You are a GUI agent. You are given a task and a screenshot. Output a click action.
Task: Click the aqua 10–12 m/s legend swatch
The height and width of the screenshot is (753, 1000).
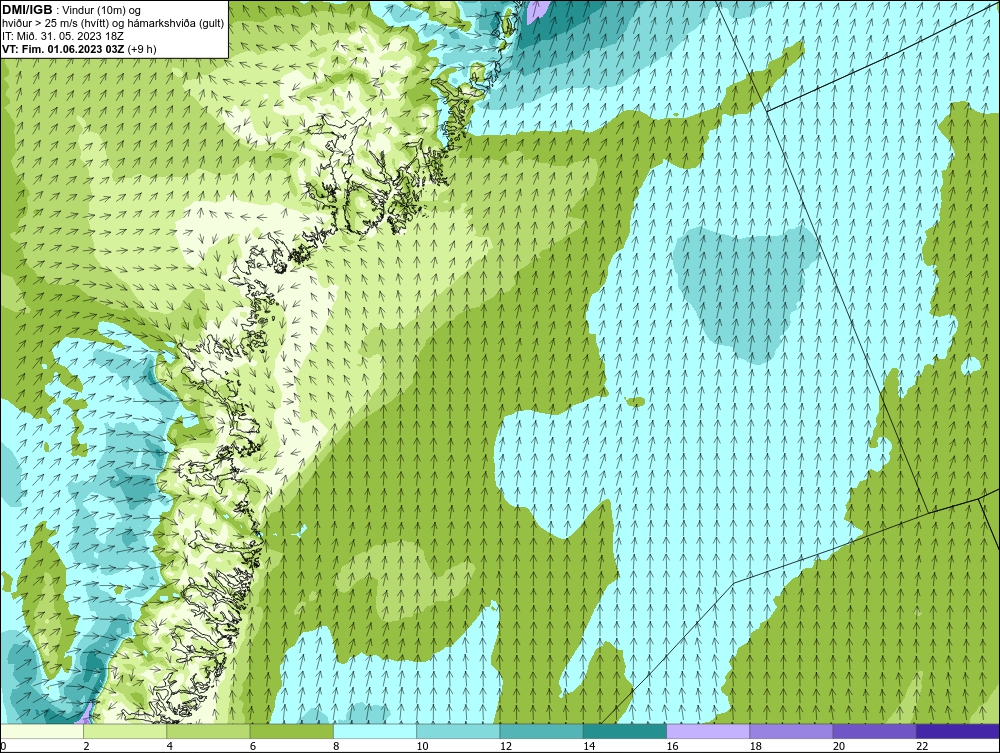point(458,731)
